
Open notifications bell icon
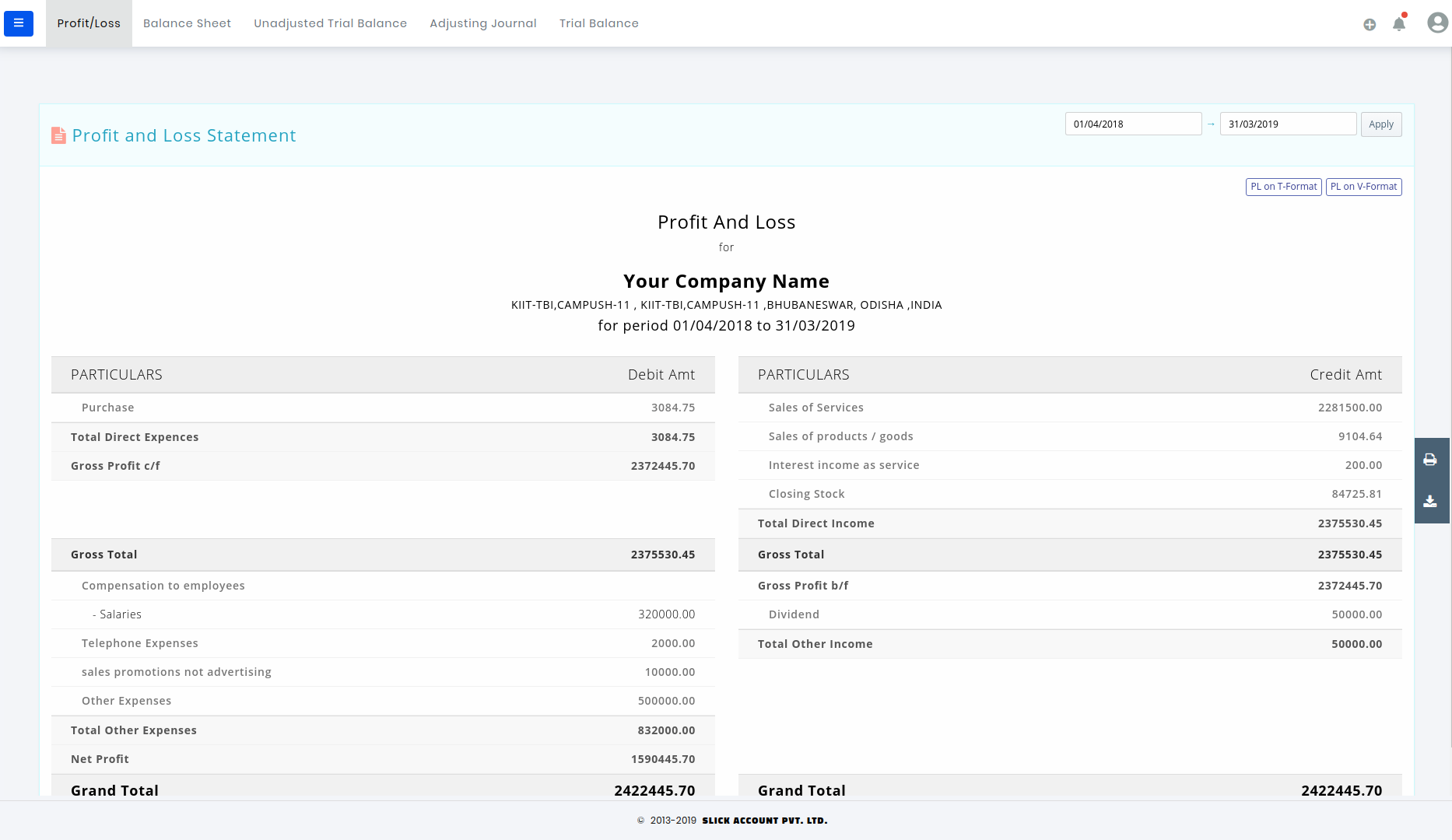click(x=1399, y=23)
